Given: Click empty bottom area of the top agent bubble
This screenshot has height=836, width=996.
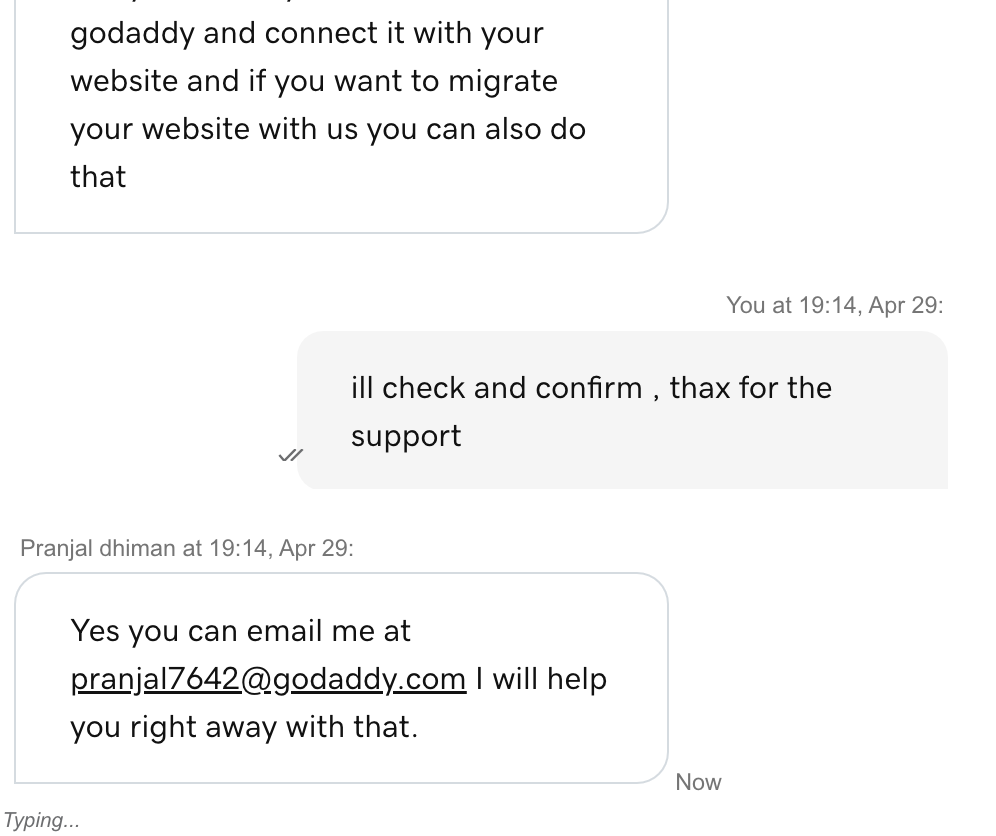Looking at the screenshot, I should click(341, 212).
